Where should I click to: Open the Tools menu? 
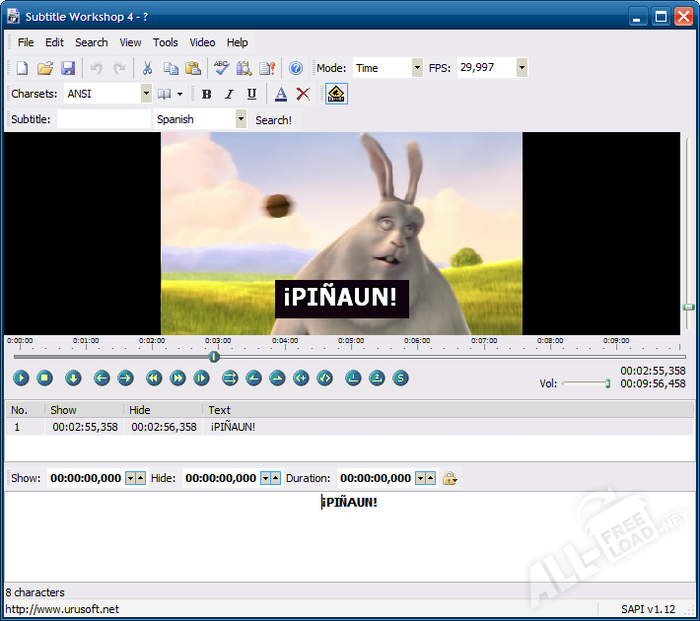(x=165, y=43)
